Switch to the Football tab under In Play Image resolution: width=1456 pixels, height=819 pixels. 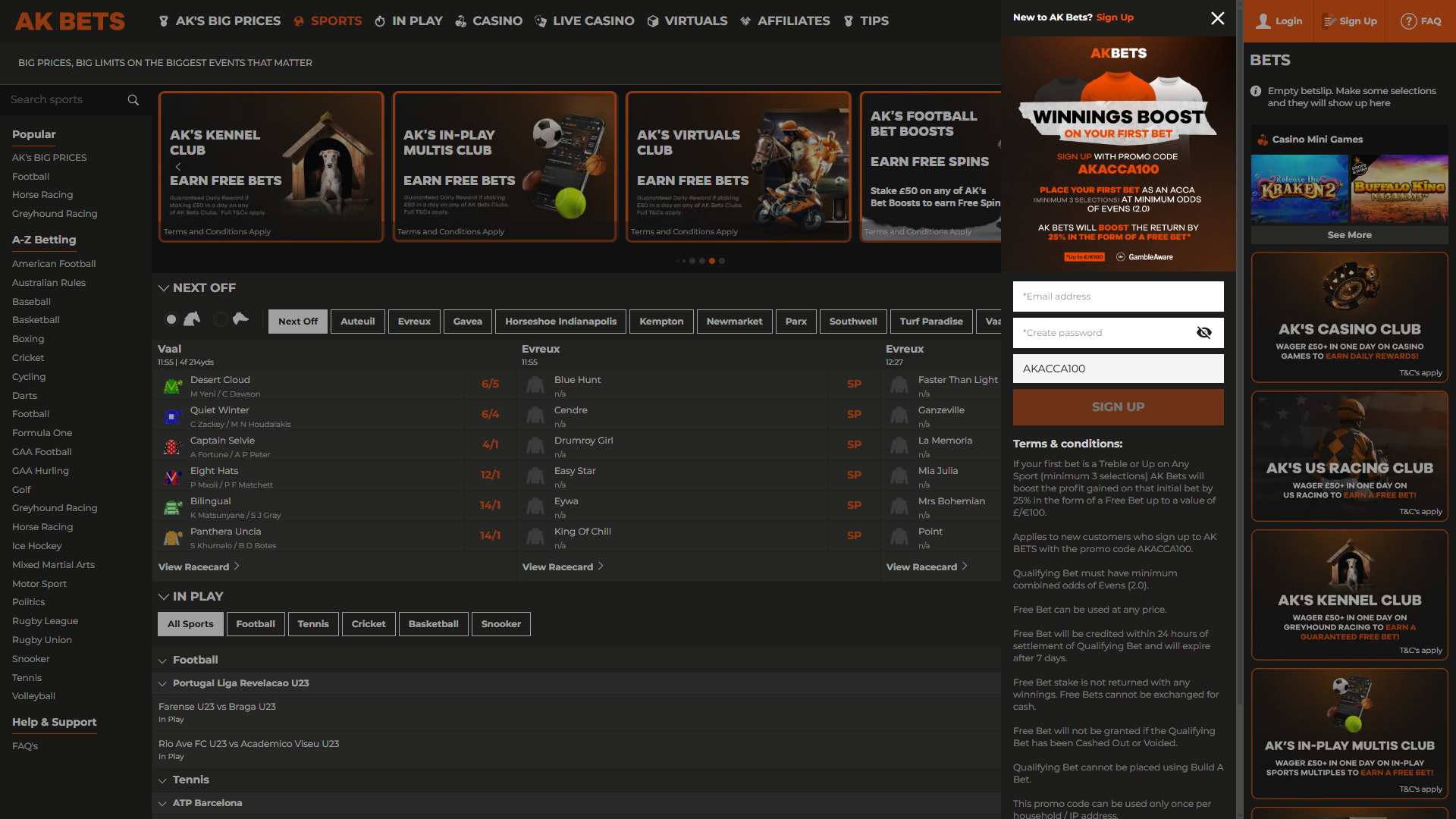256,623
